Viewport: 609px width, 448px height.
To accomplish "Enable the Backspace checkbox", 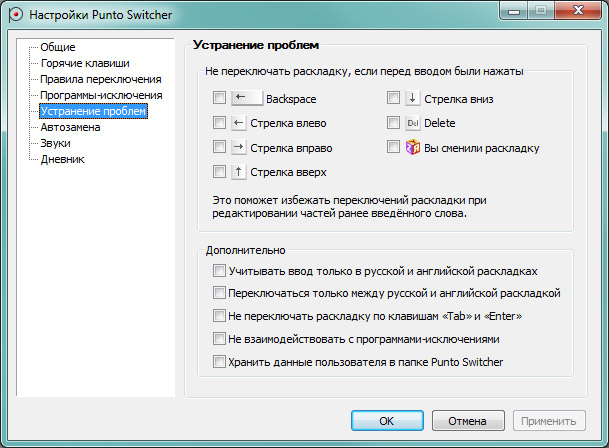I will click(220, 99).
